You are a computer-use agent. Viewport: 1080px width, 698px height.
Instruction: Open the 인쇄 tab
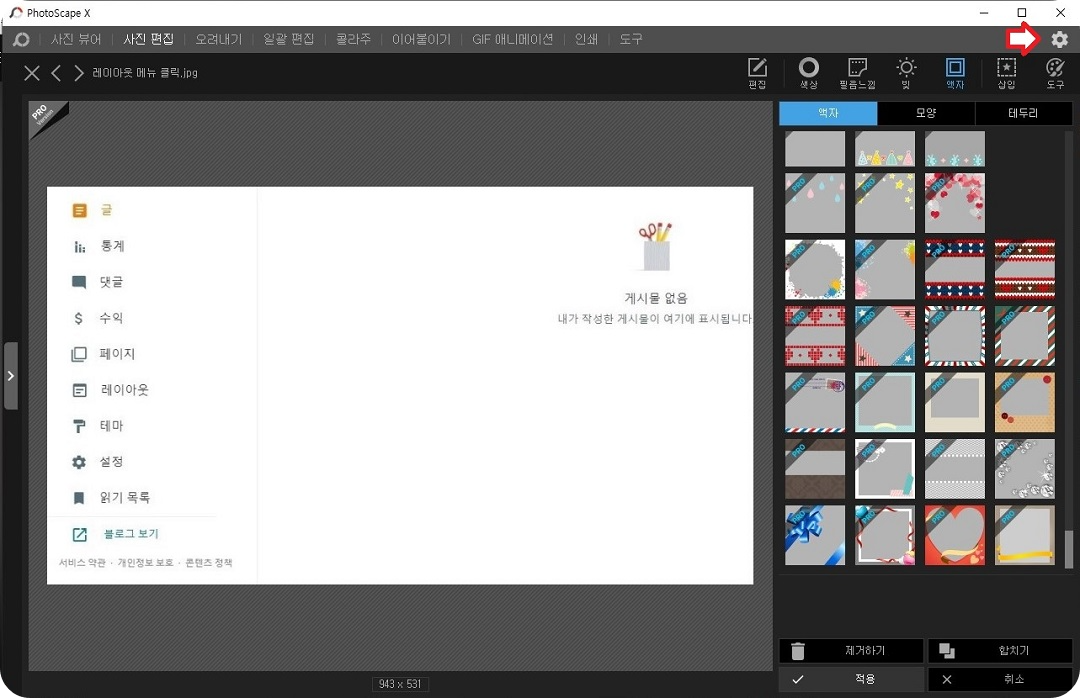[x=586, y=39]
